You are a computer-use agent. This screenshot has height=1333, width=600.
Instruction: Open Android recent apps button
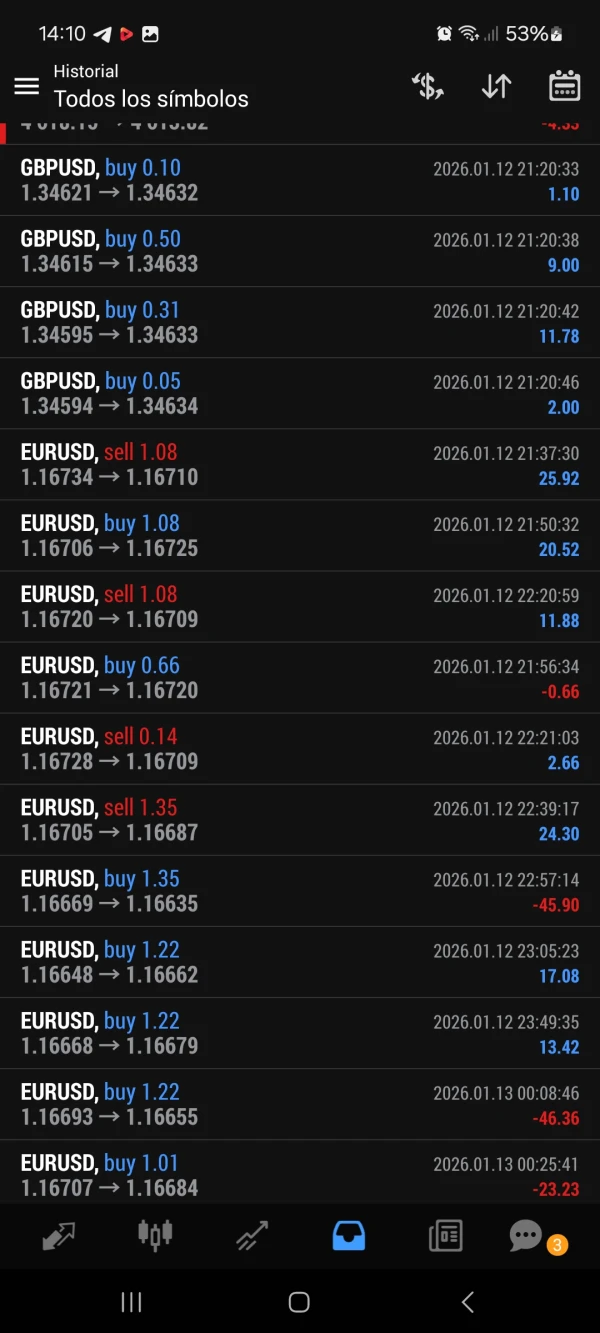131,1301
